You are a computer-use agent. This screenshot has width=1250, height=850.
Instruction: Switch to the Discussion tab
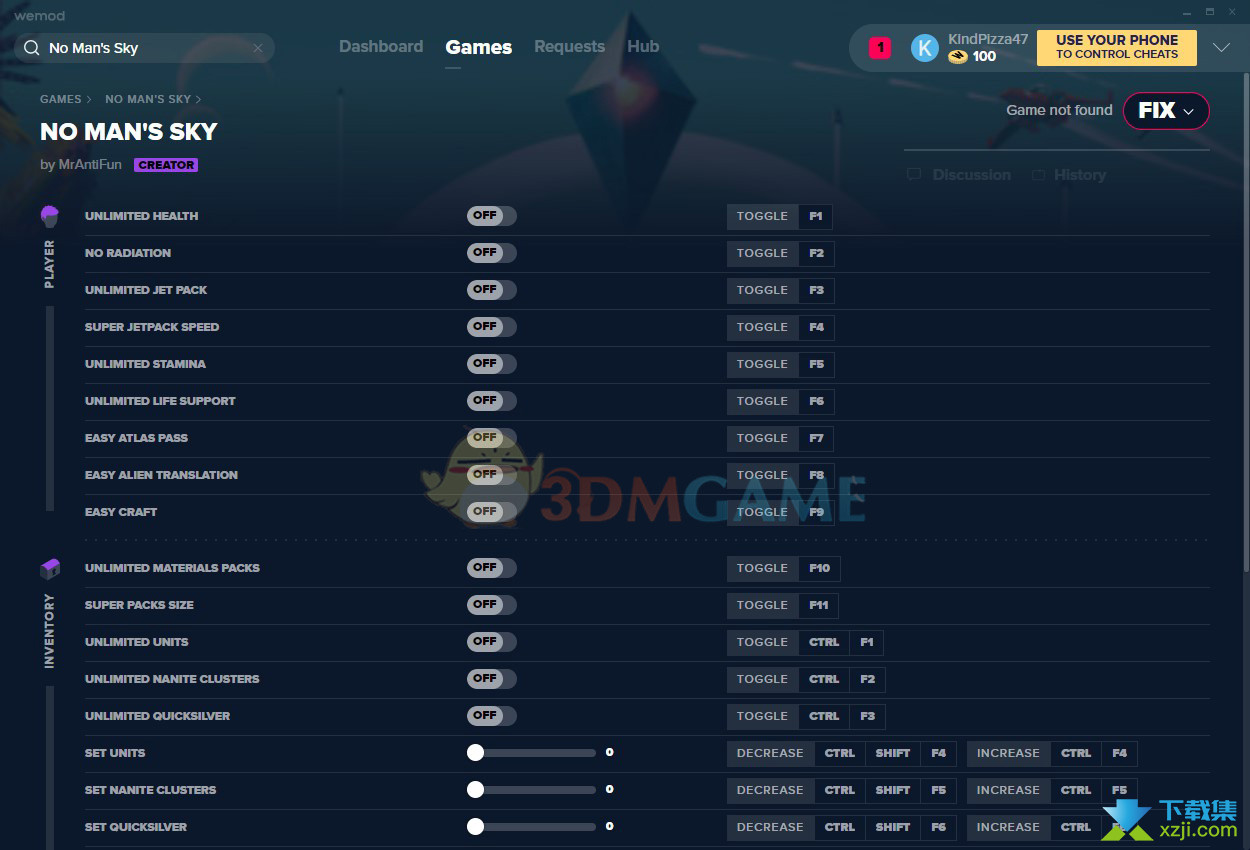point(959,175)
